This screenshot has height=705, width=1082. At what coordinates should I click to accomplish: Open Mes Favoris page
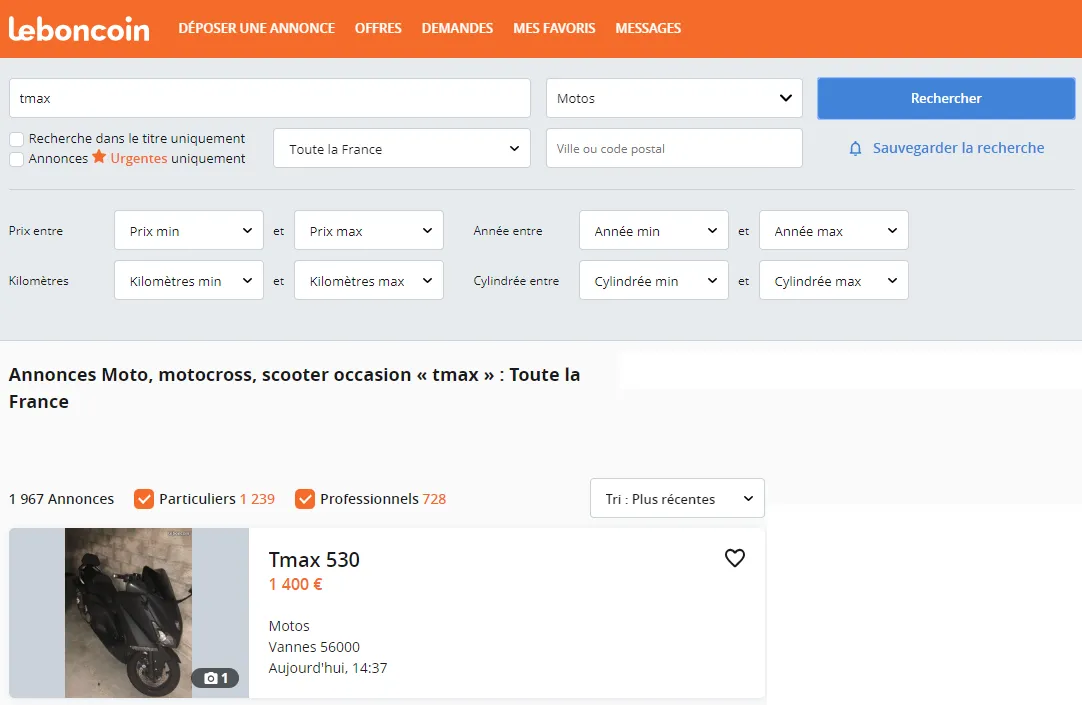554,28
